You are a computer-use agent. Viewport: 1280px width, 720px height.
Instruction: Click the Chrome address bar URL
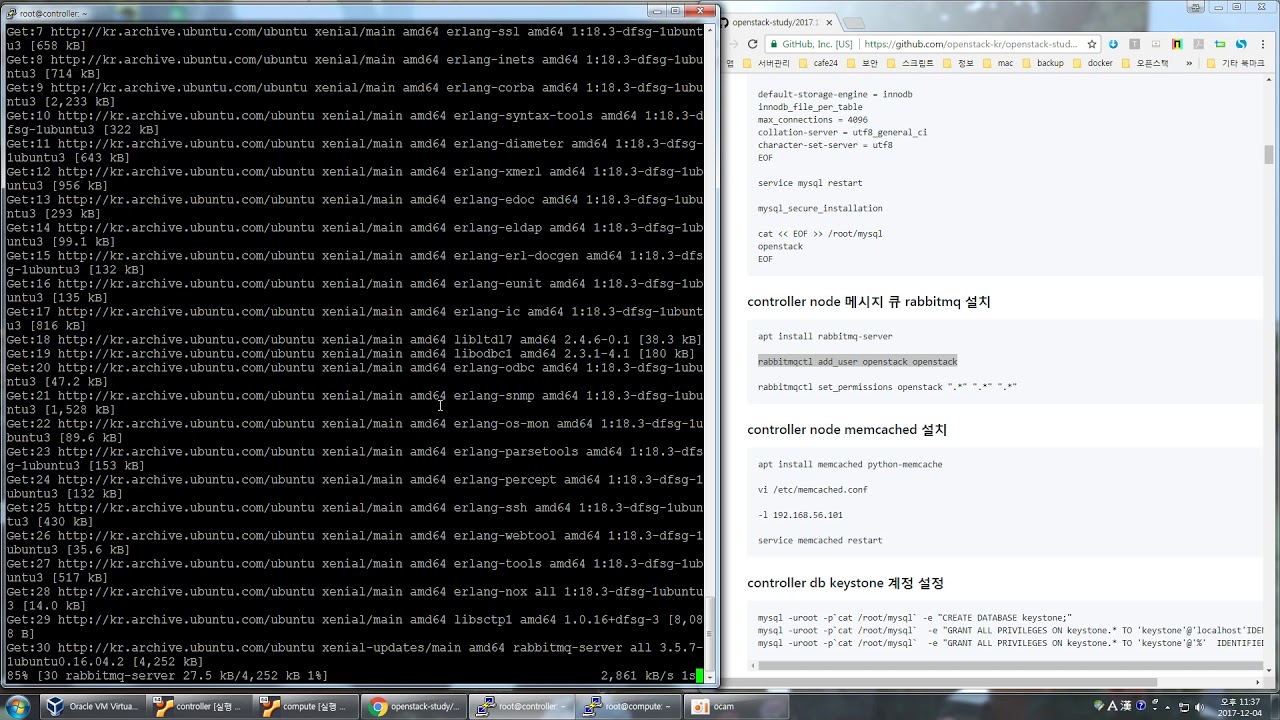971,44
